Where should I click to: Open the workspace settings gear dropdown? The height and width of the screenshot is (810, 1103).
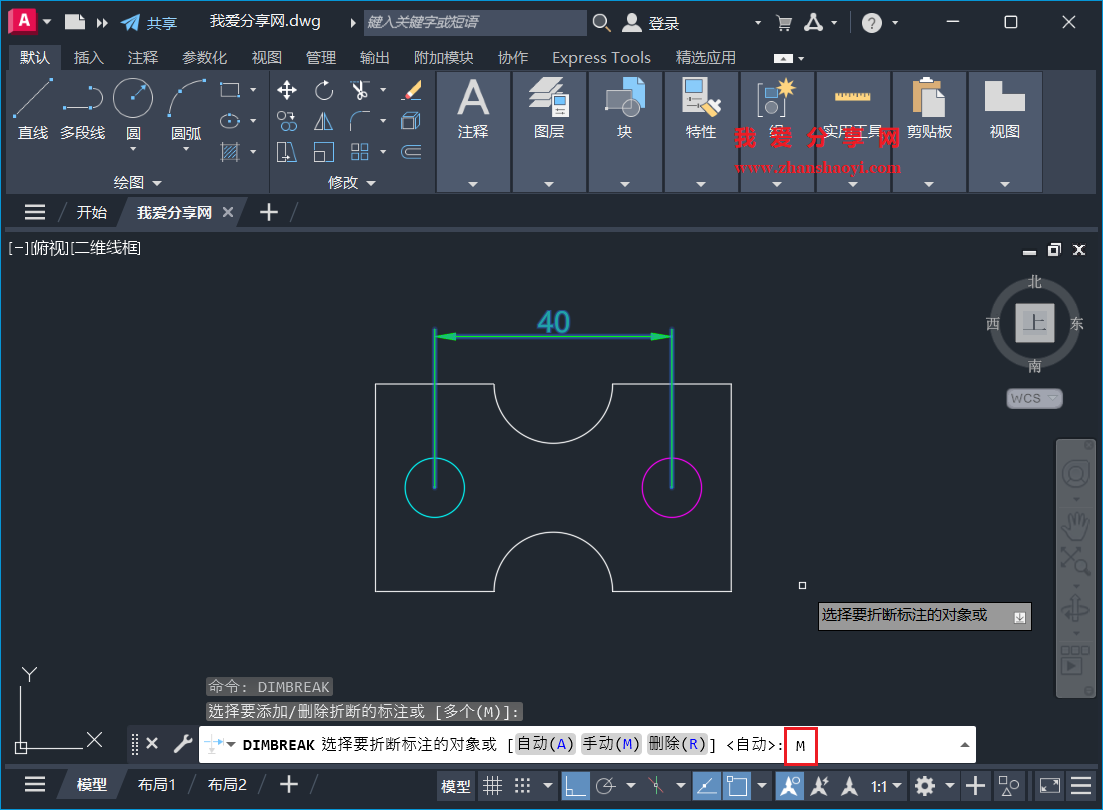click(950, 786)
